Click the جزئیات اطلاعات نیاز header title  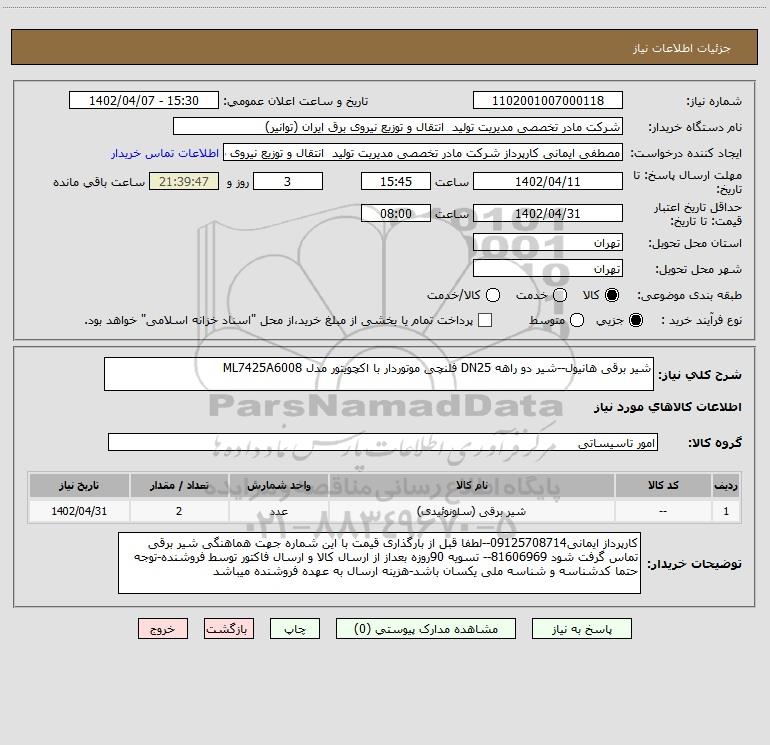click(681, 48)
